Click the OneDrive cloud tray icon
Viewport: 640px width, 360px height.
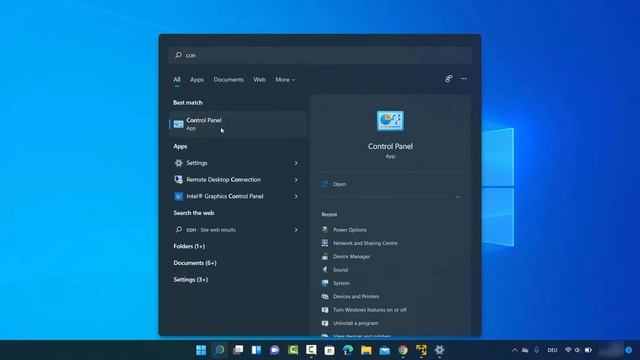pyautogui.click(x=525, y=350)
